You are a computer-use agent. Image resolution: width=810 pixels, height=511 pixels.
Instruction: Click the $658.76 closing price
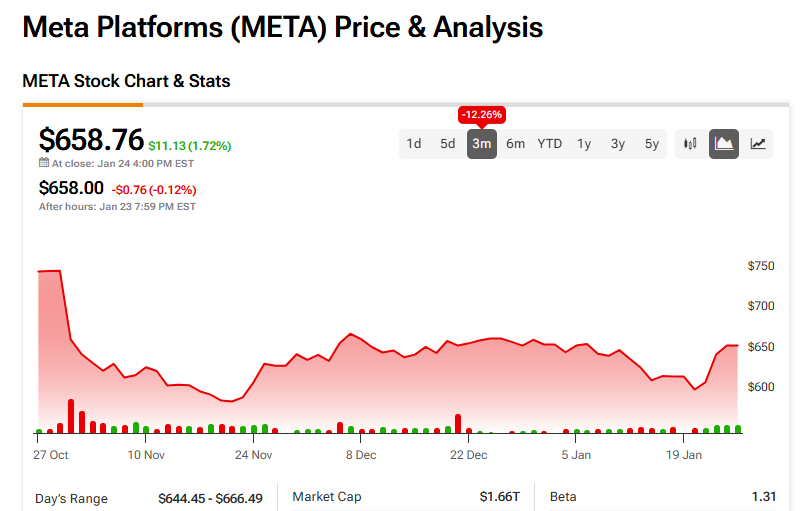coord(91,139)
